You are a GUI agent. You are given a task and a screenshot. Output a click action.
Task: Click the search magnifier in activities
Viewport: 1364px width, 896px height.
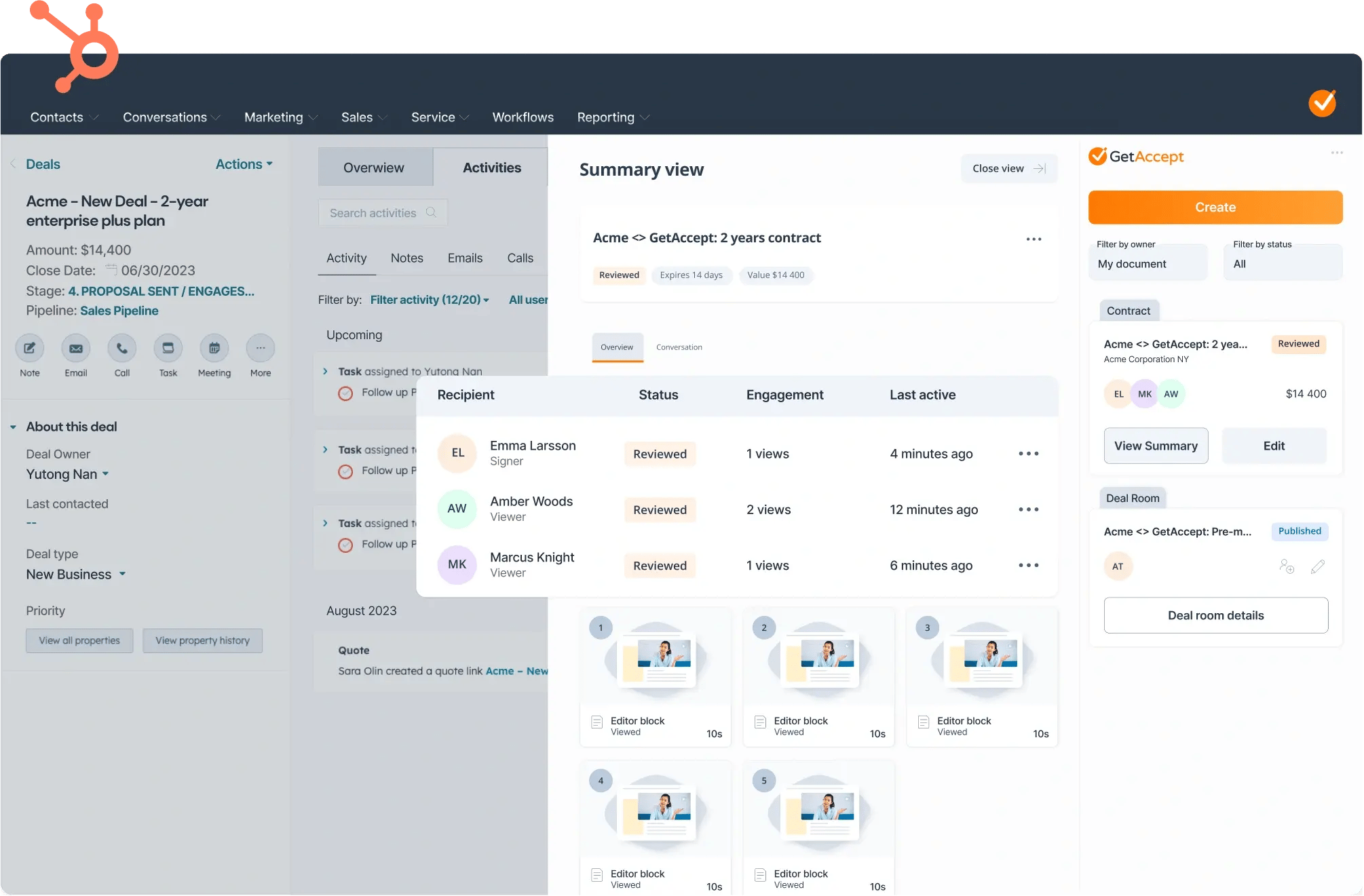tap(431, 212)
